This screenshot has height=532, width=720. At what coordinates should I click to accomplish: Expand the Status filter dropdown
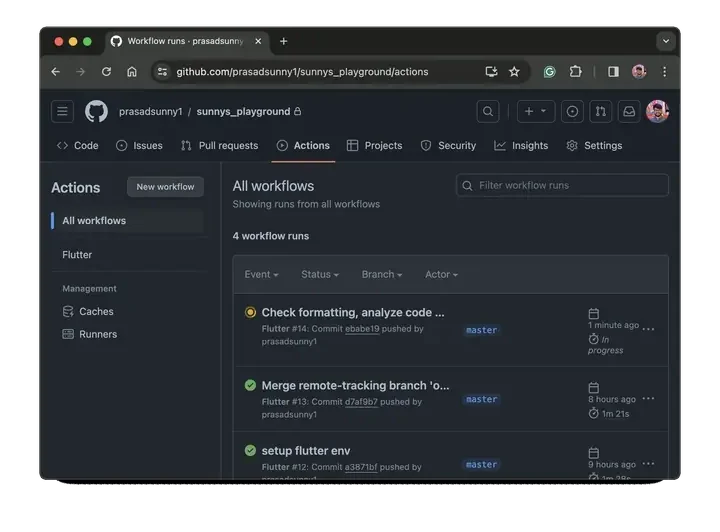tap(320, 274)
